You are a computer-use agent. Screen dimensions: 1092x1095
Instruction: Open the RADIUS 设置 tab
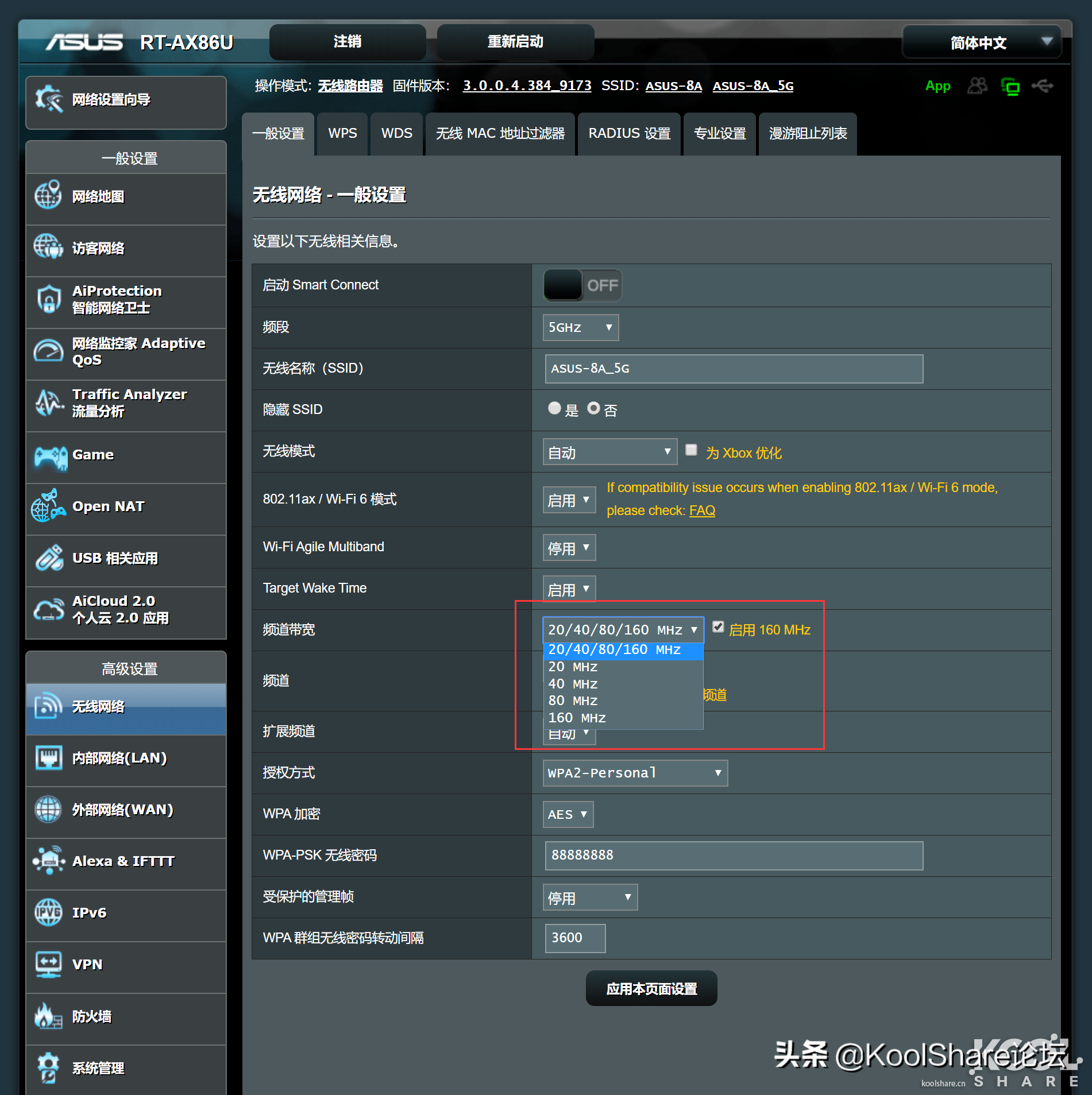coord(629,134)
